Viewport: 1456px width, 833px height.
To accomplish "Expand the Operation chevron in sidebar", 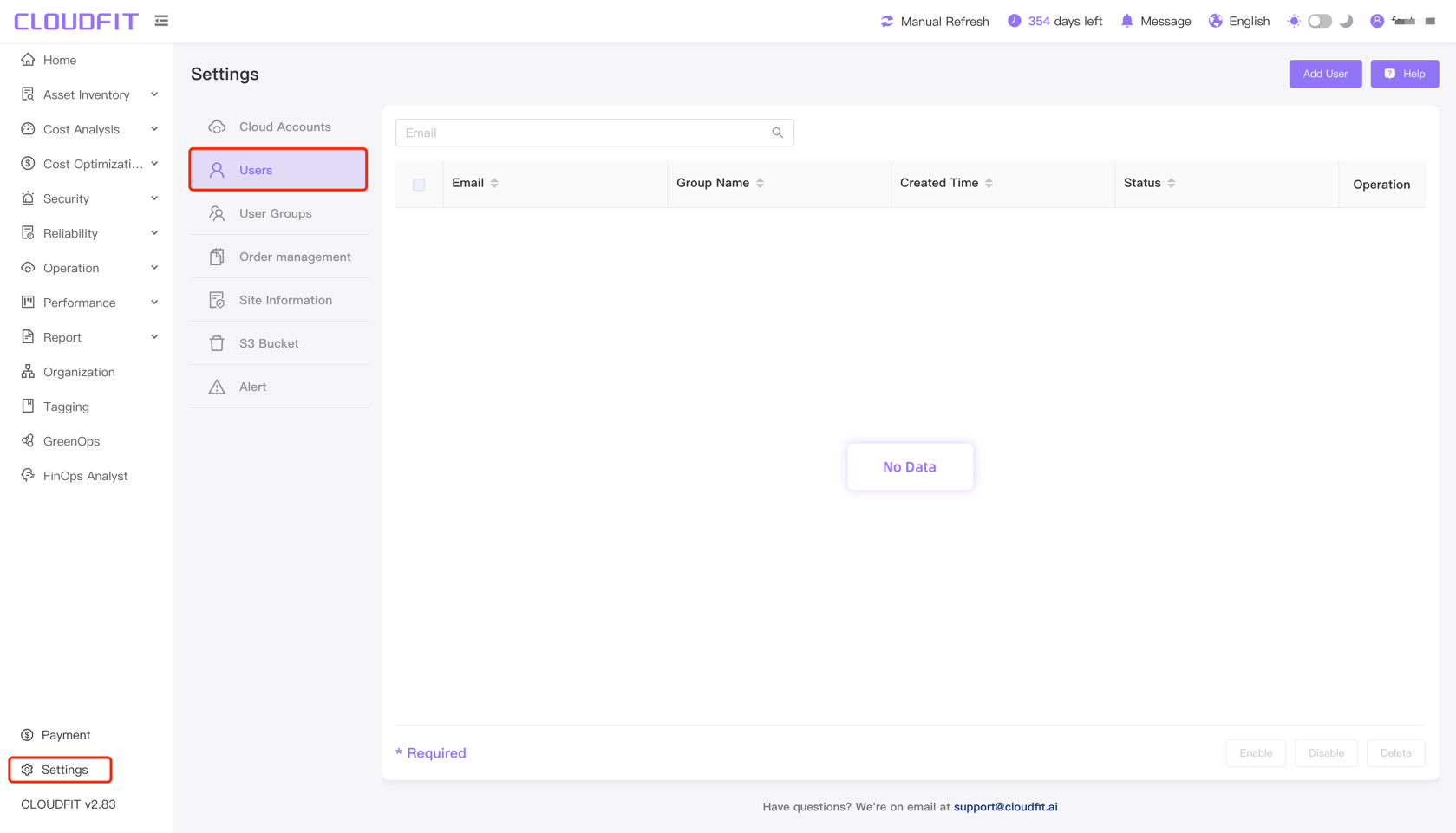I will coord(154,268).
